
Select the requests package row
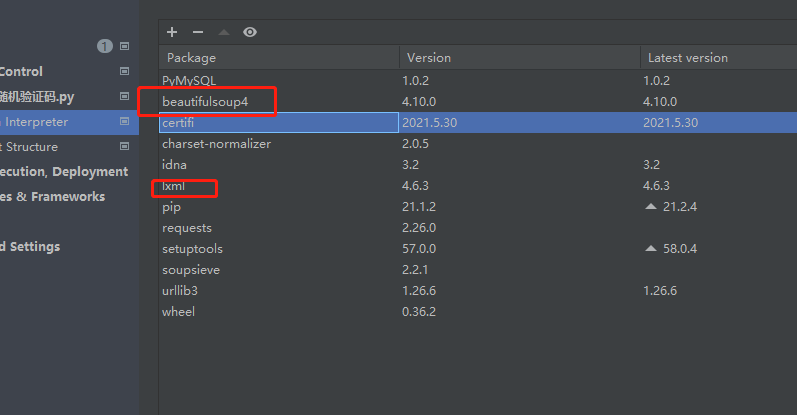(478, 228)
